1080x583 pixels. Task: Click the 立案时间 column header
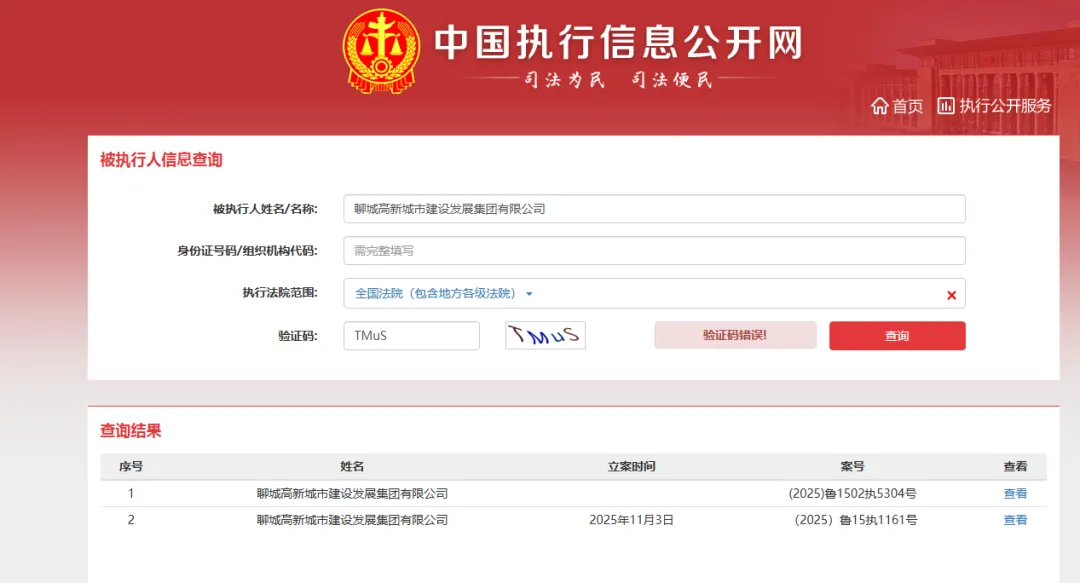631,467
